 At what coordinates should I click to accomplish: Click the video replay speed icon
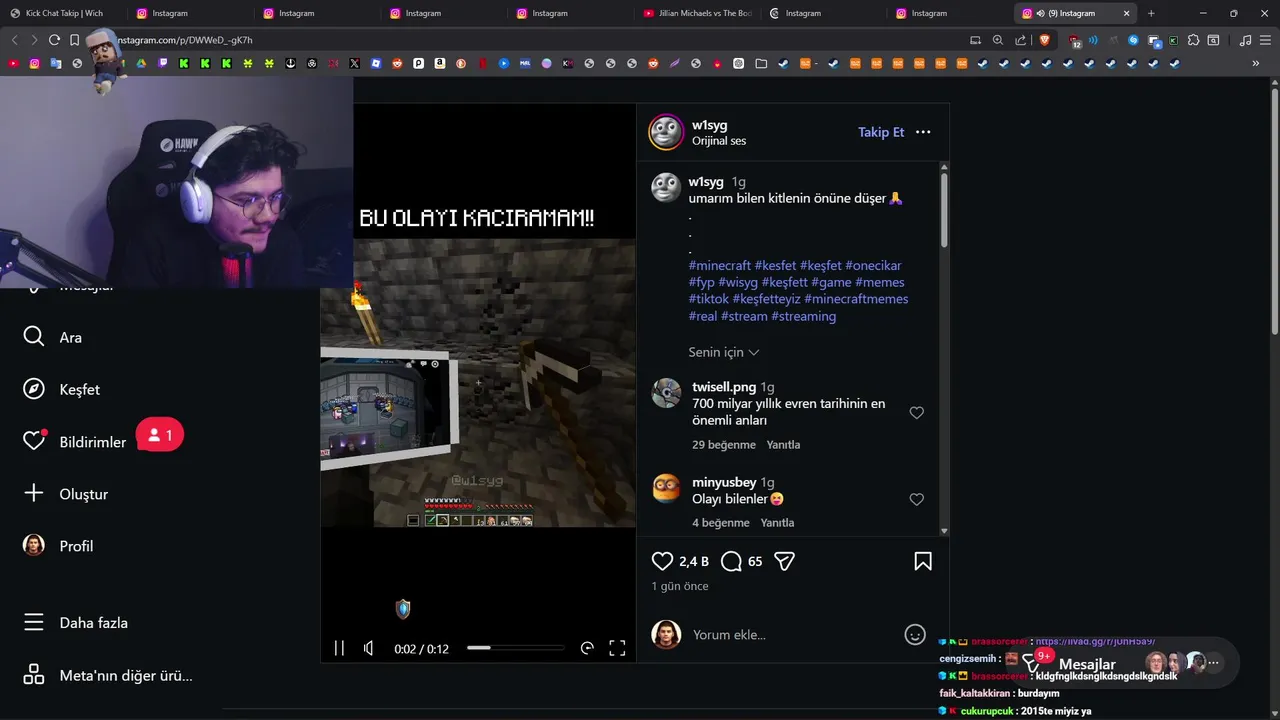coord(587,648)
